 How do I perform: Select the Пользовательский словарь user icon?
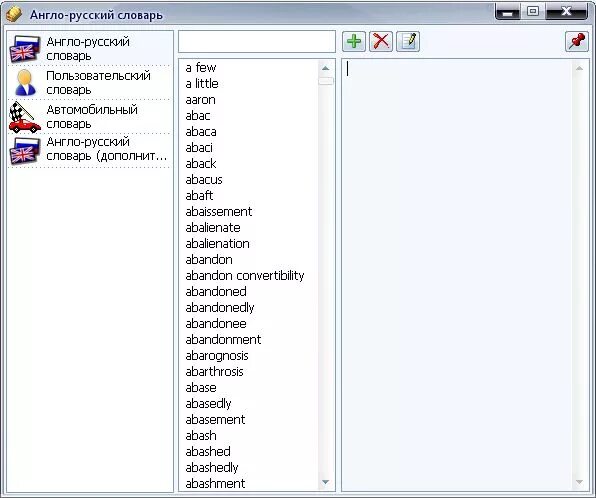25,82
